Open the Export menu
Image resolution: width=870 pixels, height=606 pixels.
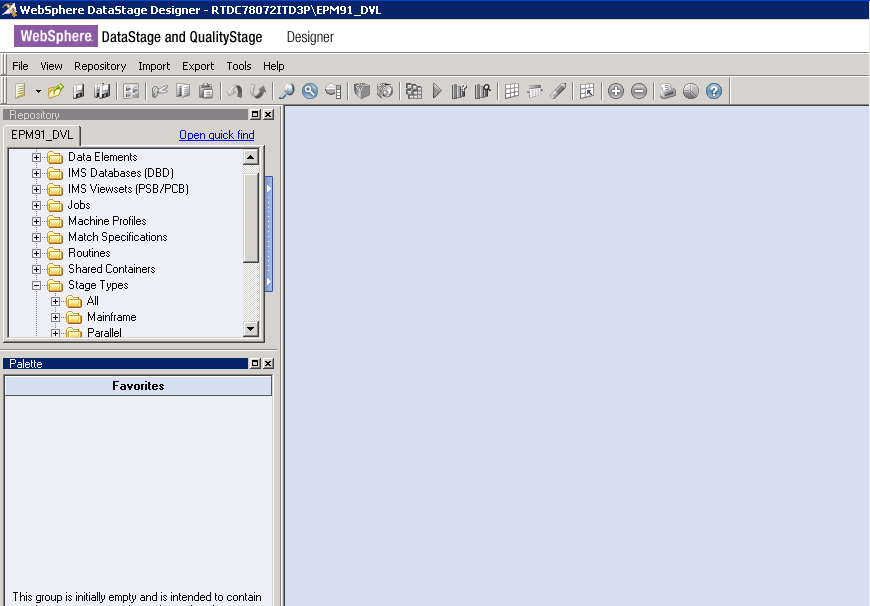[x=198, y=66]
